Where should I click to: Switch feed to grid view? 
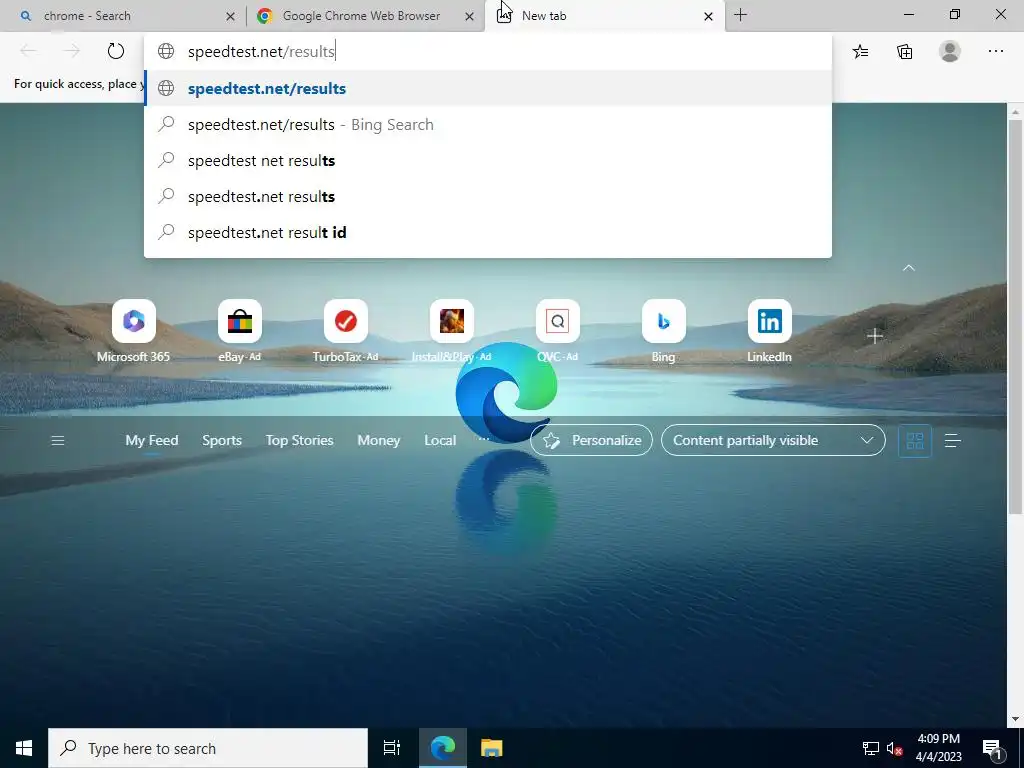[x=915, y=441]
